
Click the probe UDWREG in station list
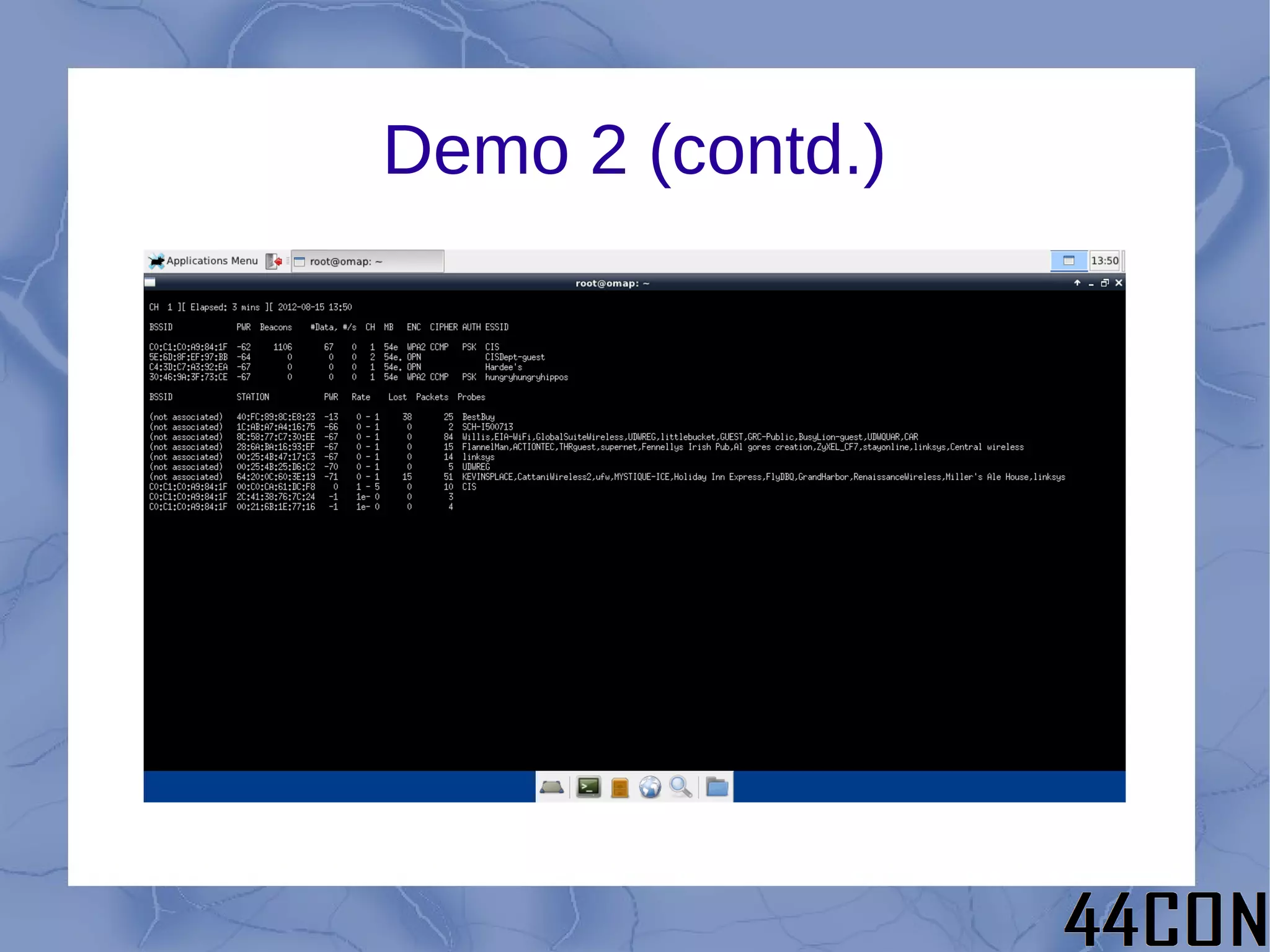coord(476,467)
